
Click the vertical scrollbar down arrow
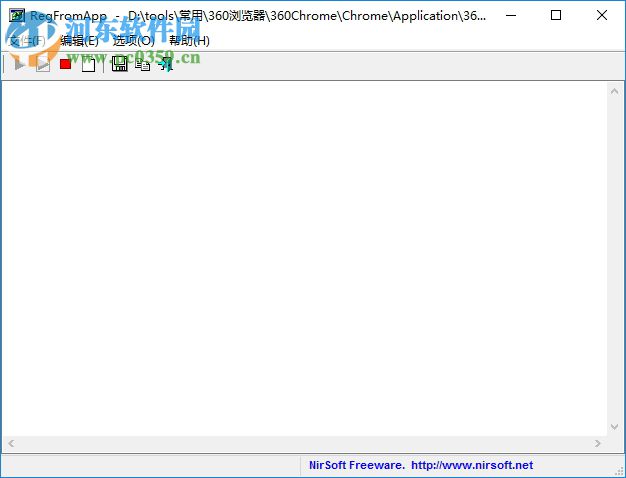click(614, 427)
